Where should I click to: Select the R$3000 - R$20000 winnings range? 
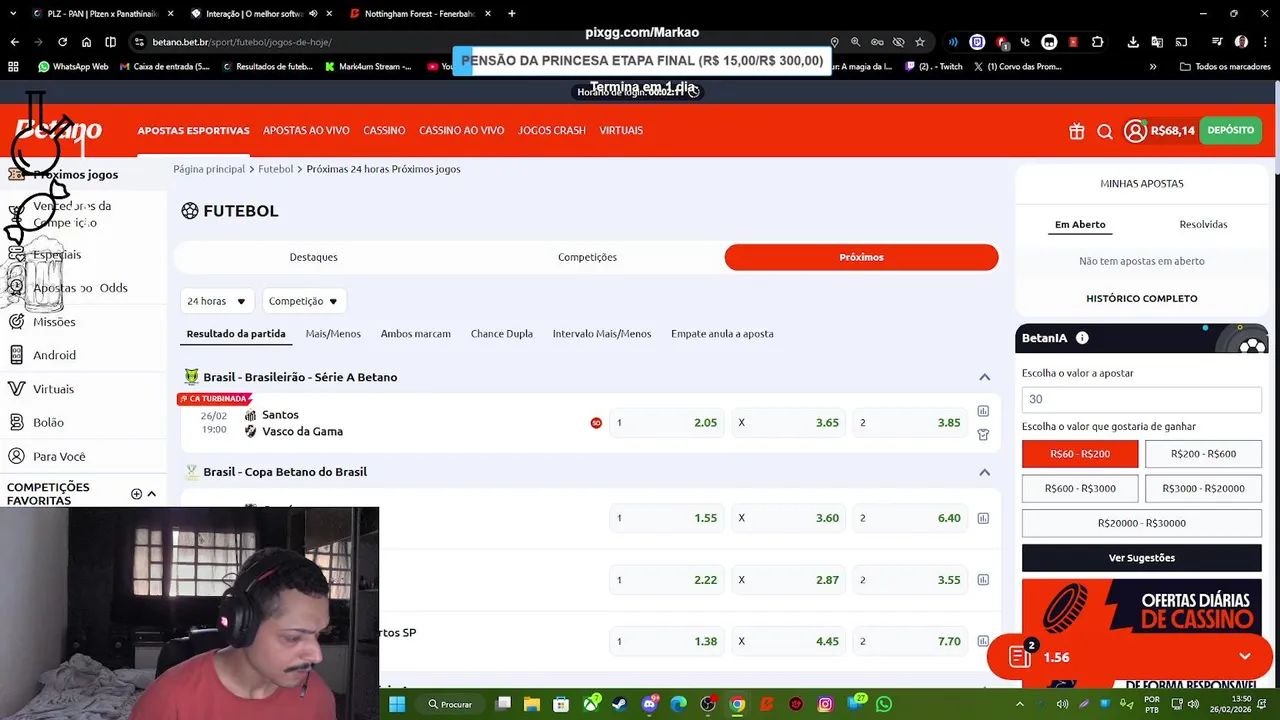1203,488
